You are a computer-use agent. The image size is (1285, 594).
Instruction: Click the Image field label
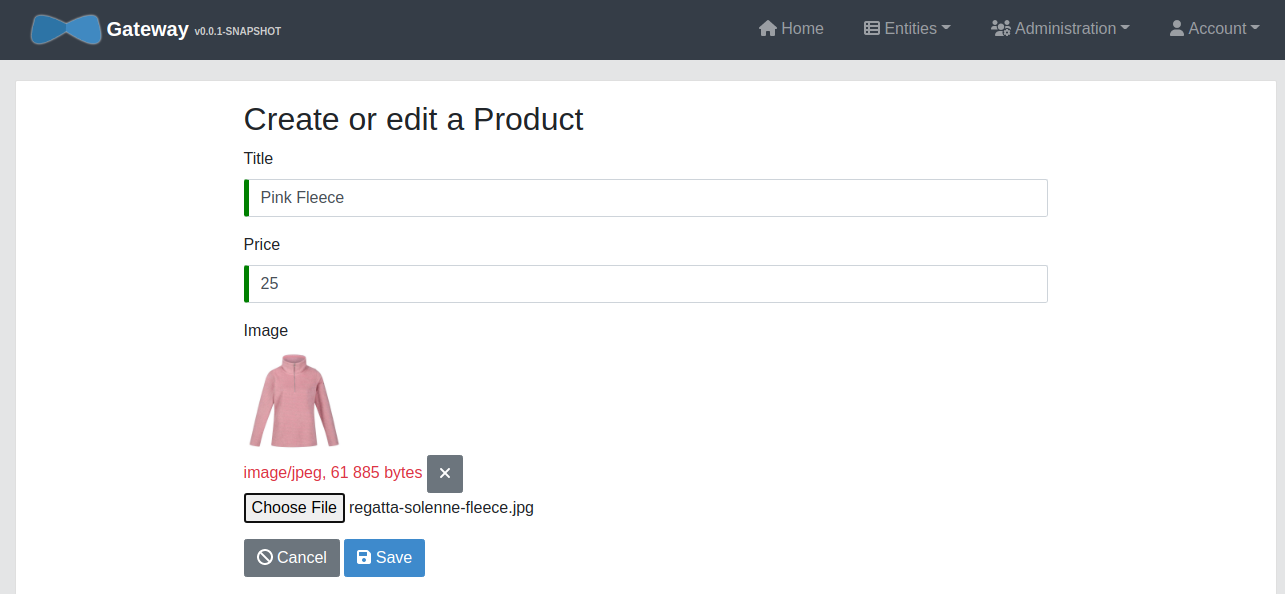pos(266,331)
